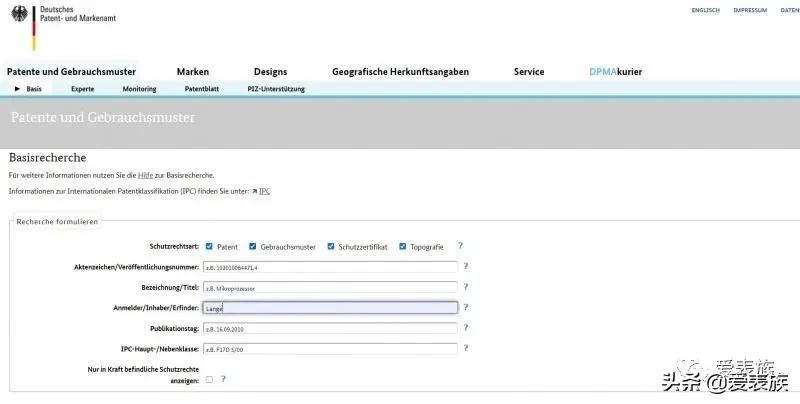This screenshot has height=404, width=800.
Task: Open help icon for Publikationstag field
Action: click(x=466, y=328)
